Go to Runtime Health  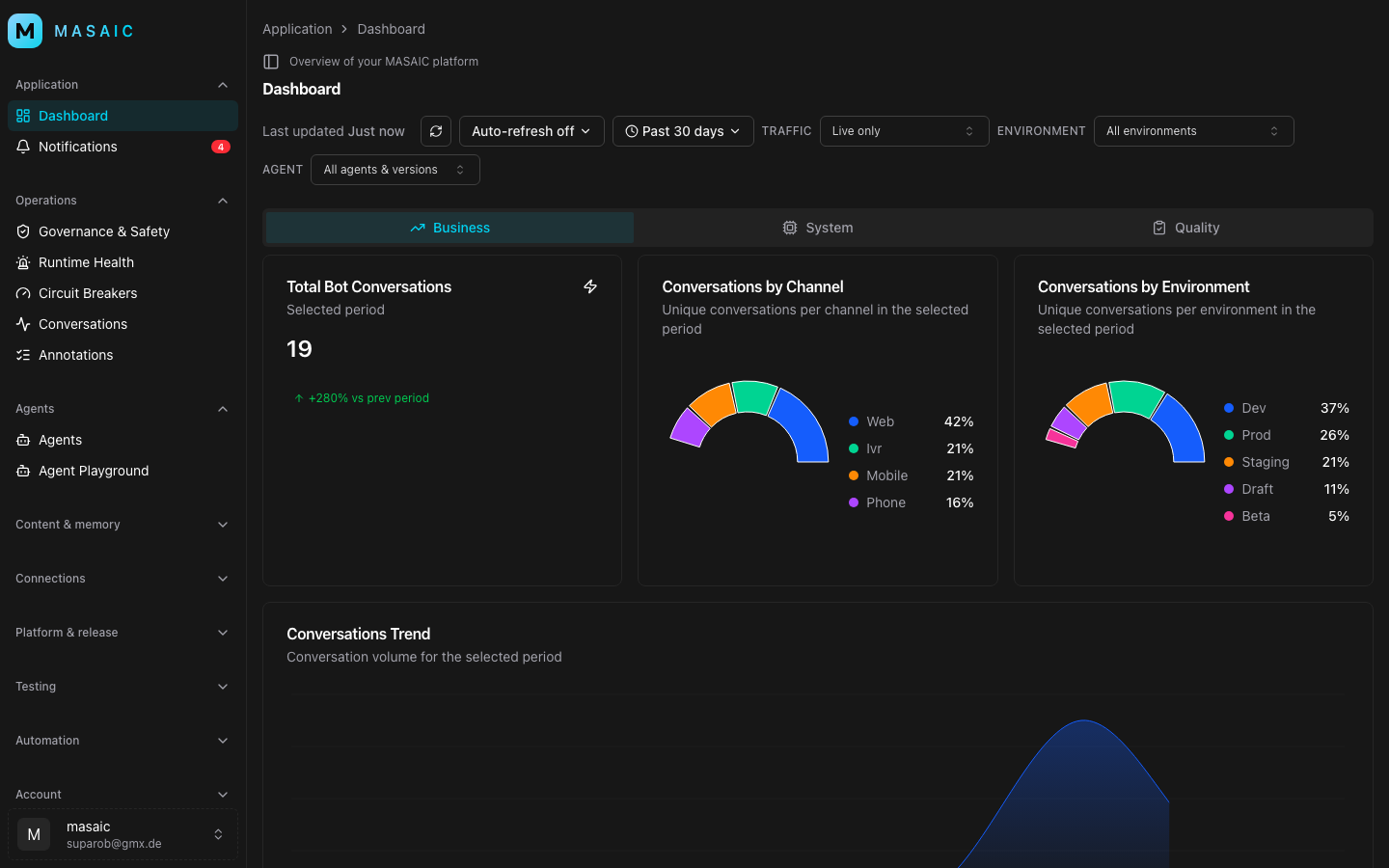point(123,262)
